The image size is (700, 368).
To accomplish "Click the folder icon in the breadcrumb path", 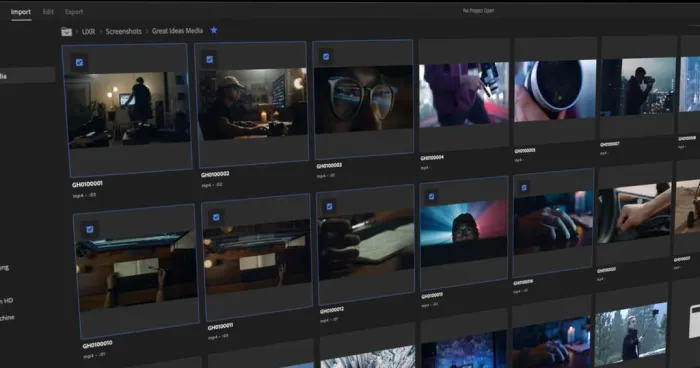I will (x=67, y=32).
